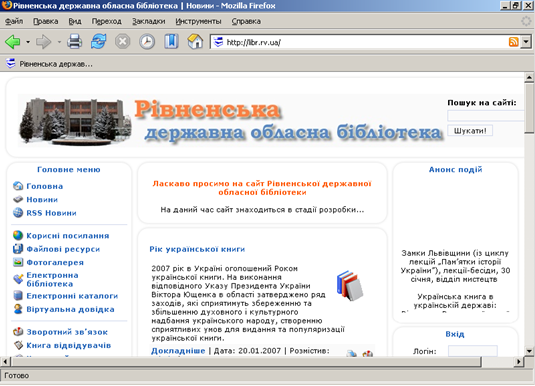The image size is (535, 386).
Task: Open the address bar URL dropdown
Action: (x=526, y=42)
